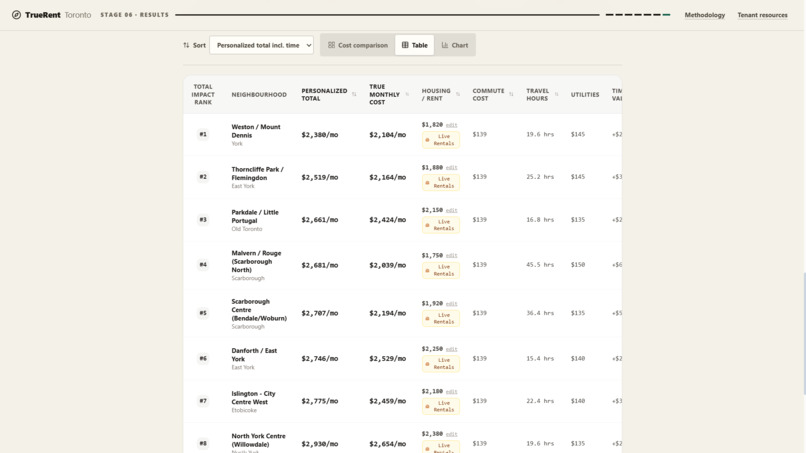The width and height of the screenshot is (806, 453).
Task: Switch to the Cost comparison view
Action: (358, 45)
